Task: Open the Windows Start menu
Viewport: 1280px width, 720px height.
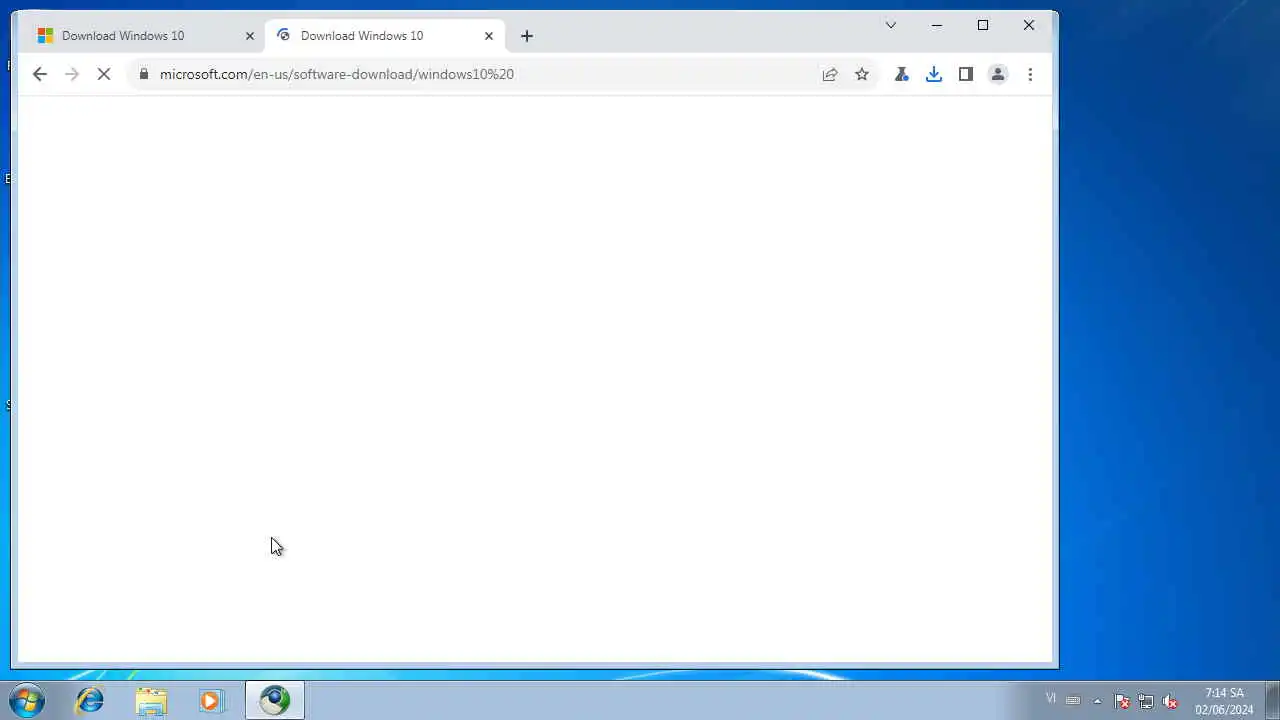Action: [27, 700]
